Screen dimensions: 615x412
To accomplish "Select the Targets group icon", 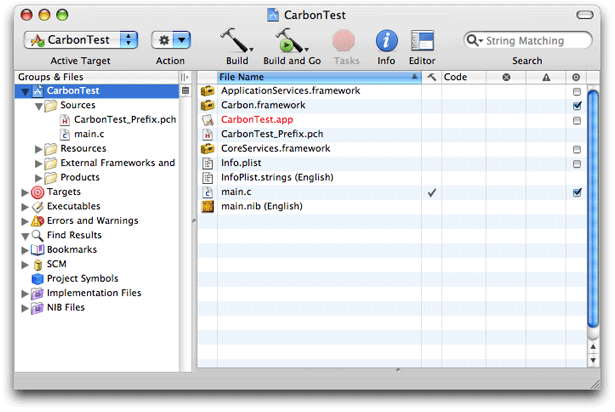I will [x=38, y=192].
